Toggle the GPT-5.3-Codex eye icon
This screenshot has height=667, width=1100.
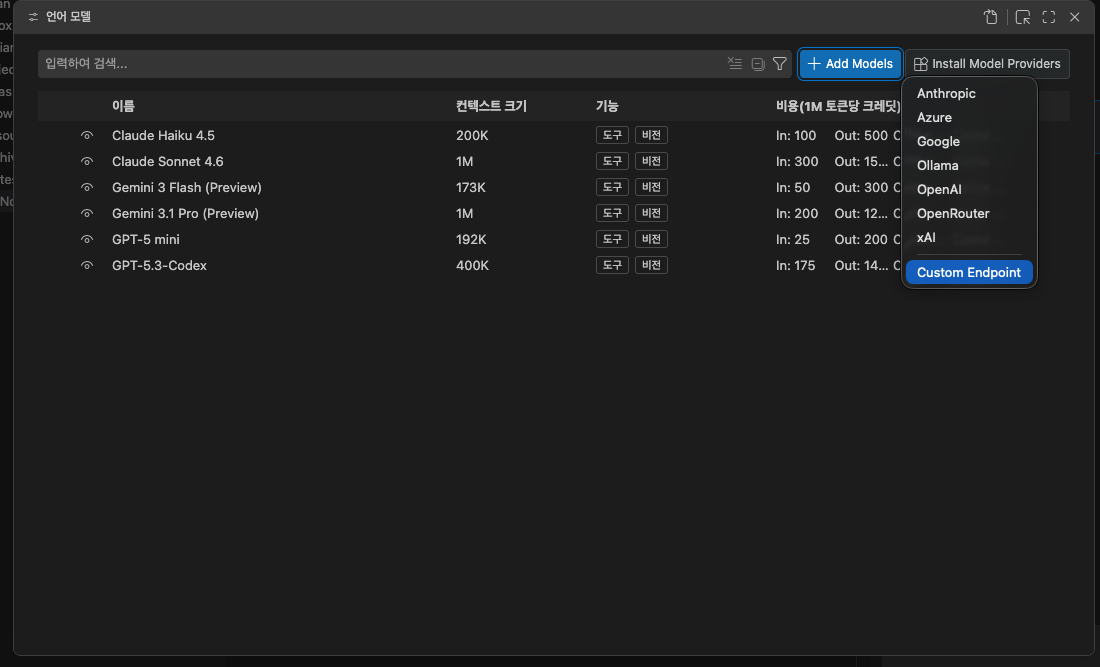coord(87,265)
